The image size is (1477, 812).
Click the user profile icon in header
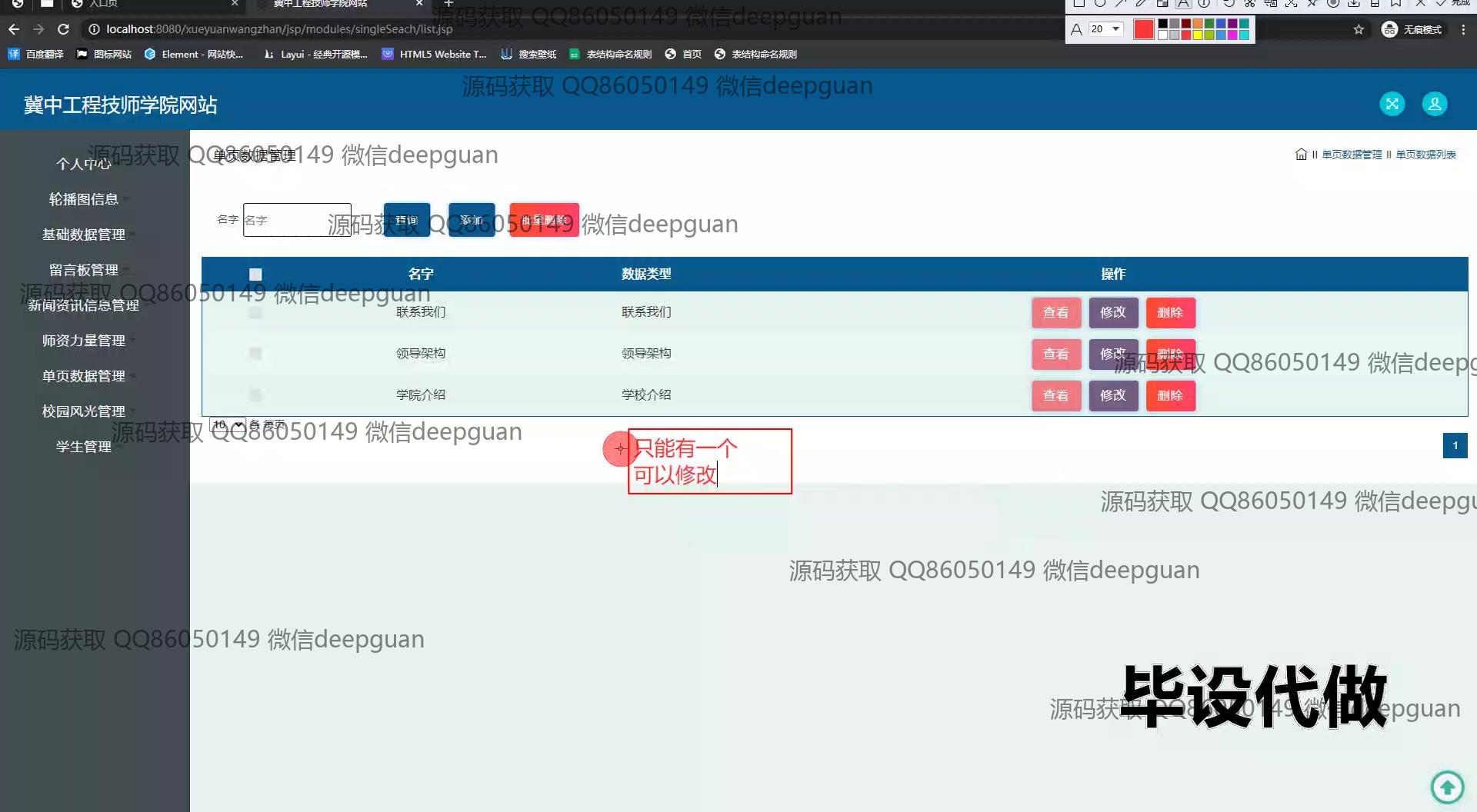1434,104
